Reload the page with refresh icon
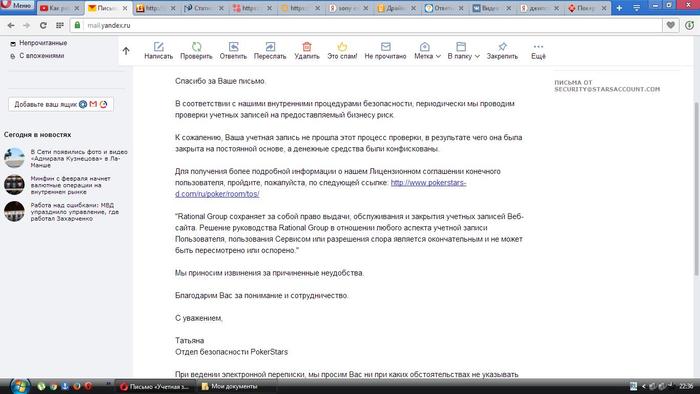 click(43, 25)
